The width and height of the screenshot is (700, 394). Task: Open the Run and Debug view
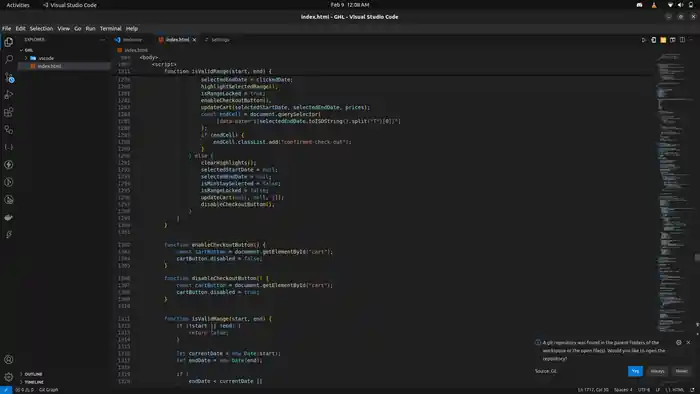pos(8,95)
